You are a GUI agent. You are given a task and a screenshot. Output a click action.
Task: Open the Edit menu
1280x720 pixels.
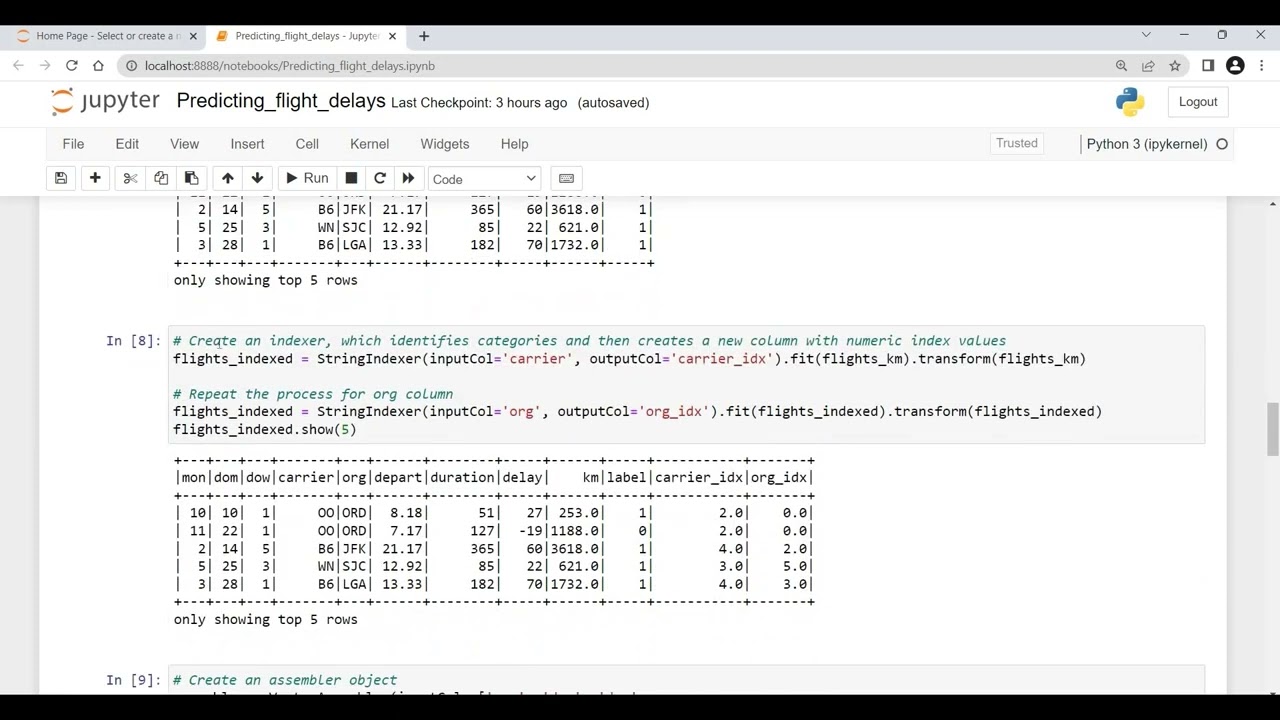(127, 144)
